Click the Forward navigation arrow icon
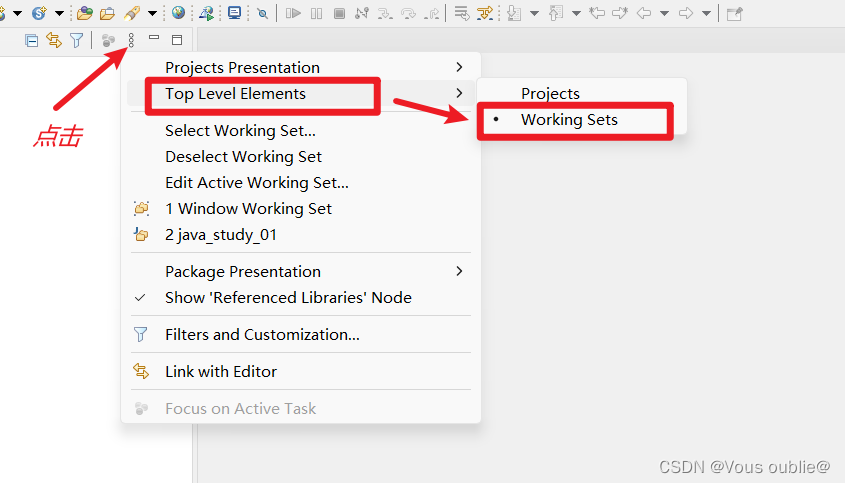This screenshot has height=483, width=845. pos(685,13)
